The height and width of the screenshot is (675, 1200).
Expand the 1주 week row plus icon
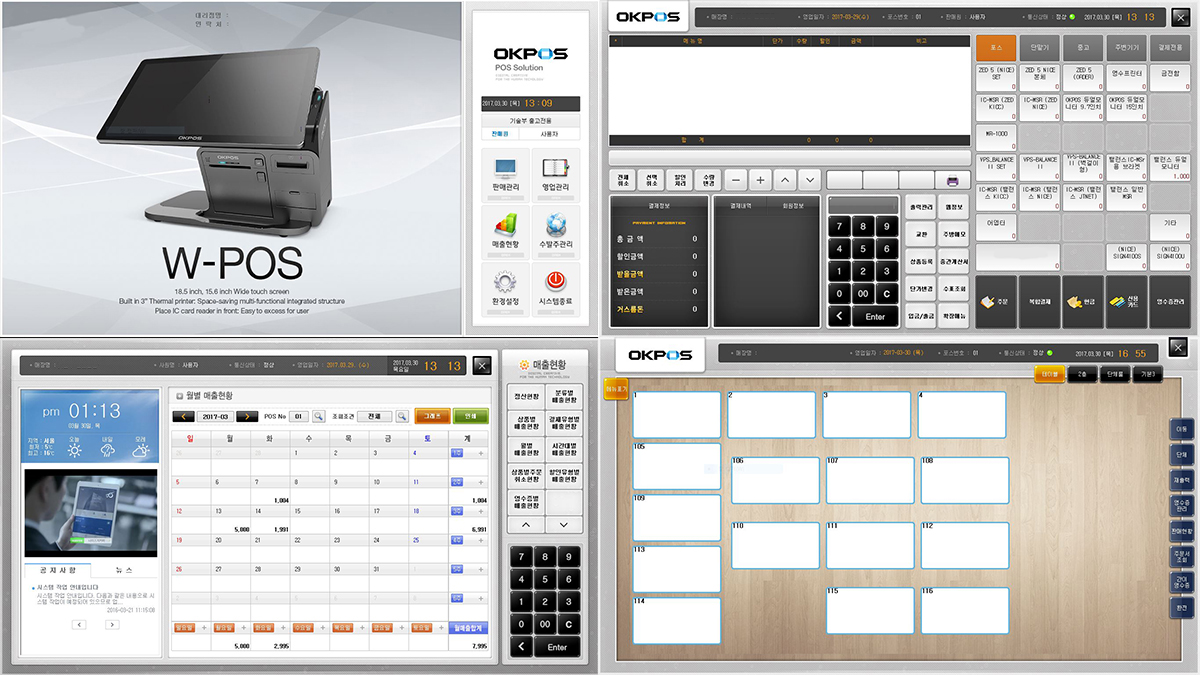coord(481,453)
